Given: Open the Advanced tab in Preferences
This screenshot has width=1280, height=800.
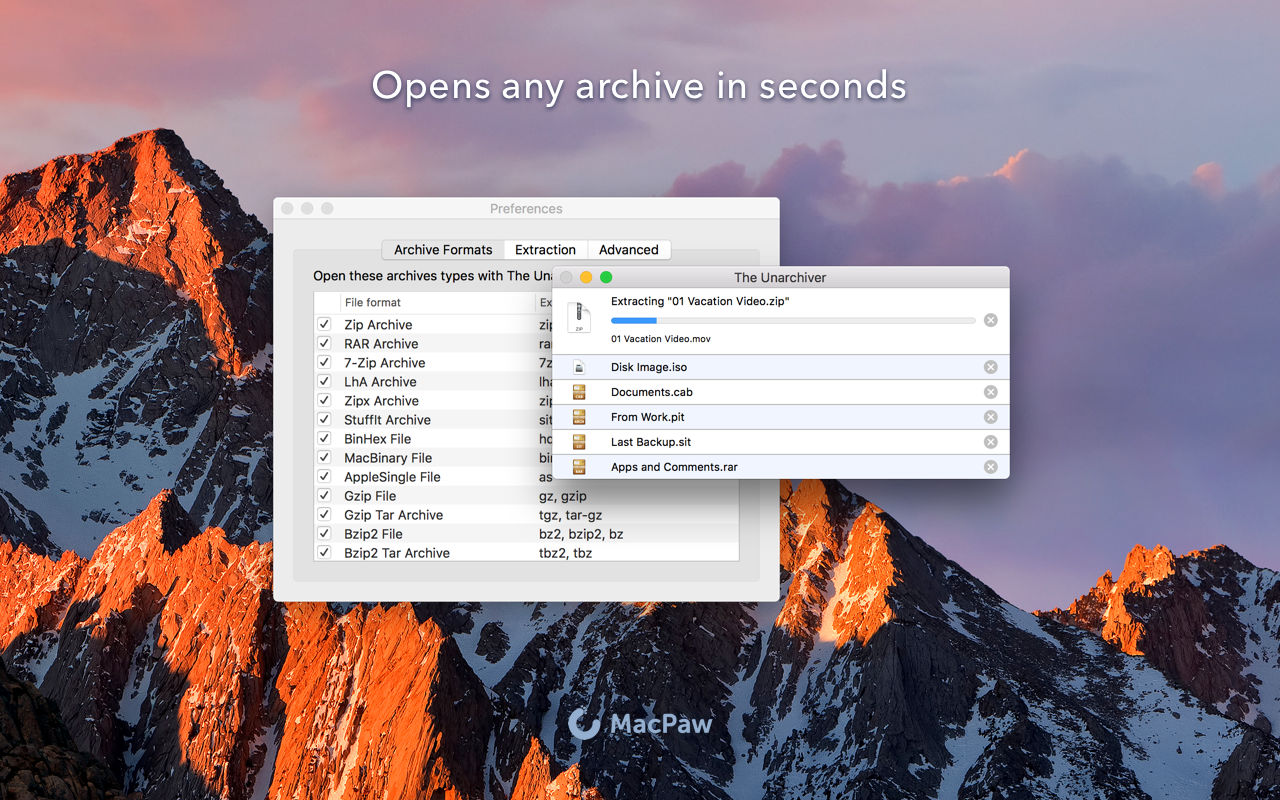Looking at the screenshot, I should point(628,250).
